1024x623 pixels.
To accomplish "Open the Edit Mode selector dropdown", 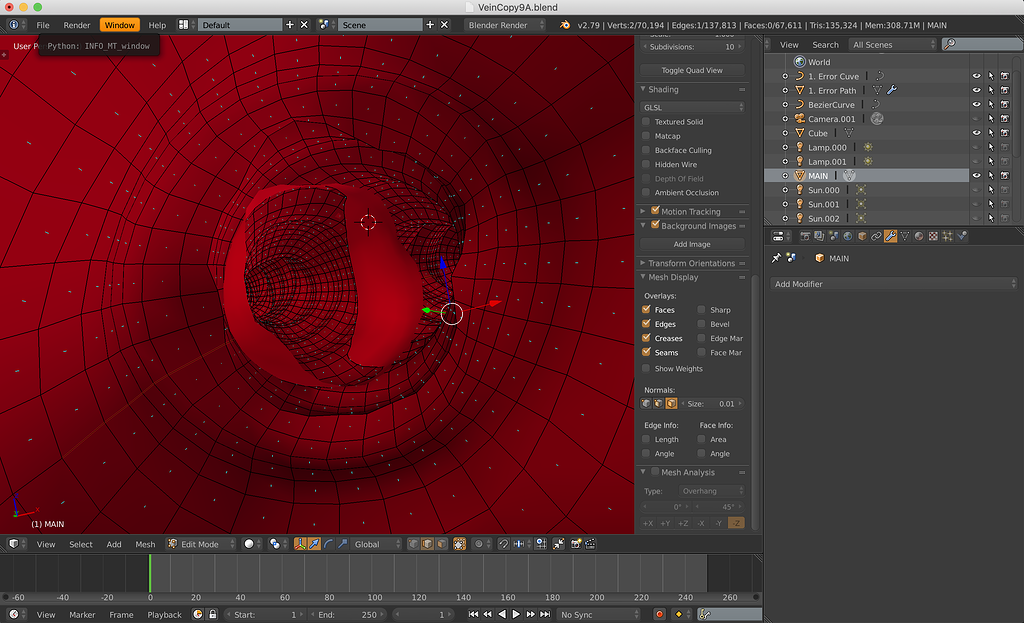I will click(x=201, y=544).
